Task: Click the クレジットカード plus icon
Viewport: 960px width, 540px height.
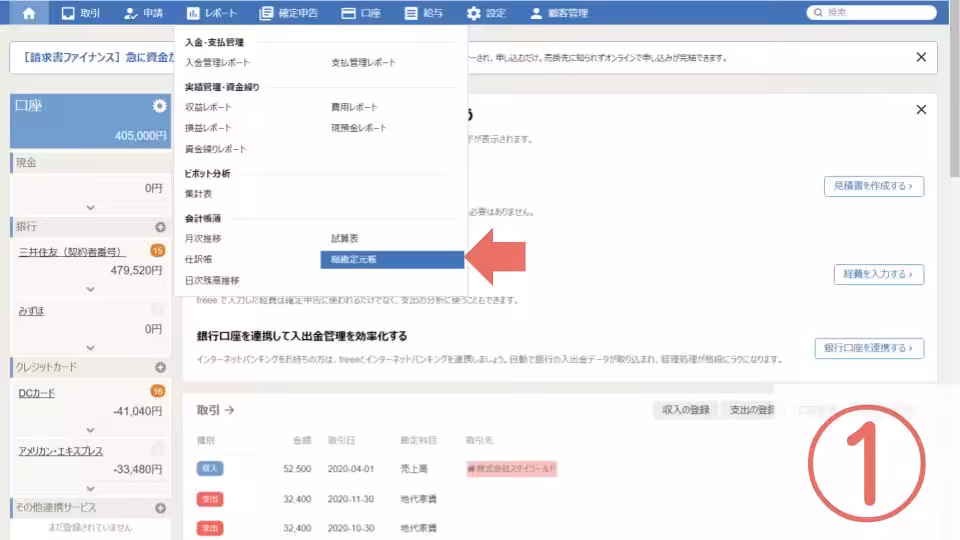Action: [x=160, y=367]
